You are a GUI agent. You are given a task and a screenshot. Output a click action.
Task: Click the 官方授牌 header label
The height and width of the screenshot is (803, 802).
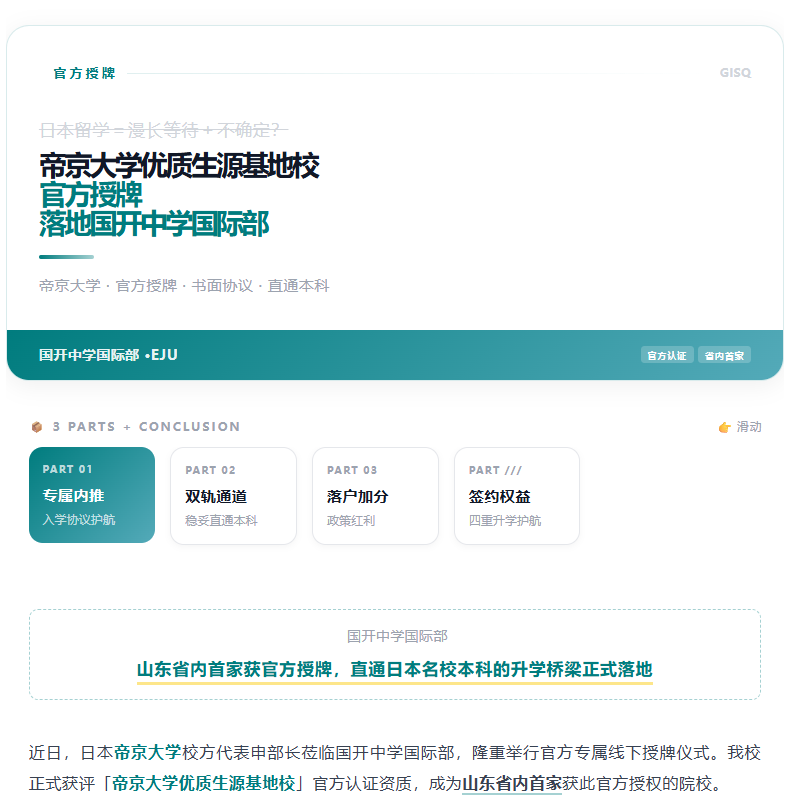[85, 73]
